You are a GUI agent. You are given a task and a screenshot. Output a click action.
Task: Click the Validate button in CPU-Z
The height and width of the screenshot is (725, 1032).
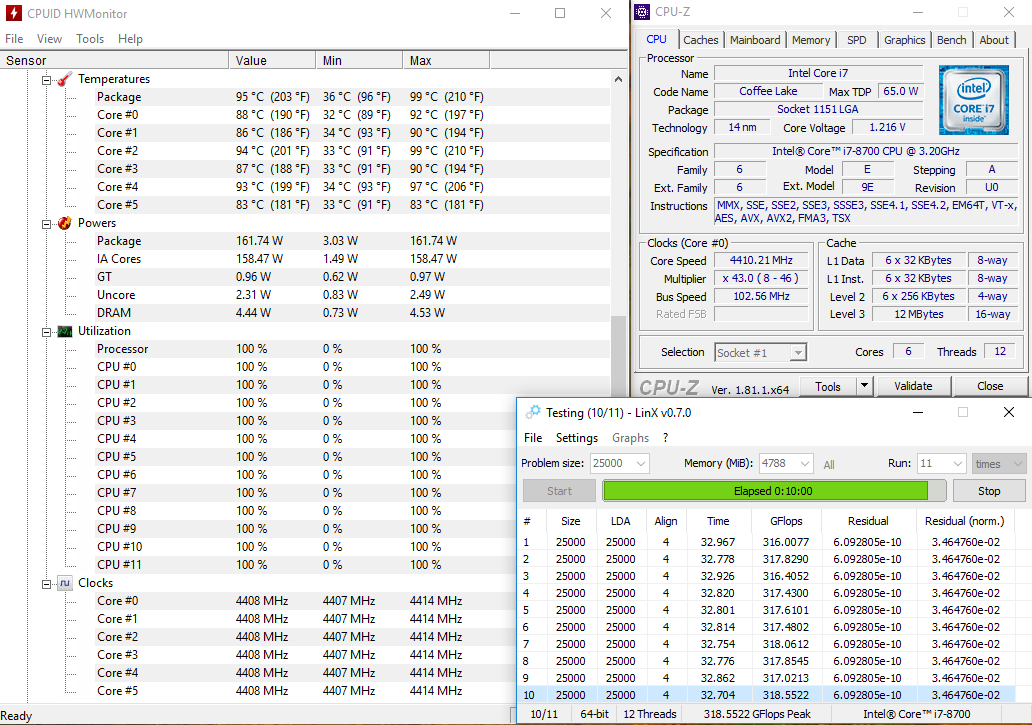[913, 386]
